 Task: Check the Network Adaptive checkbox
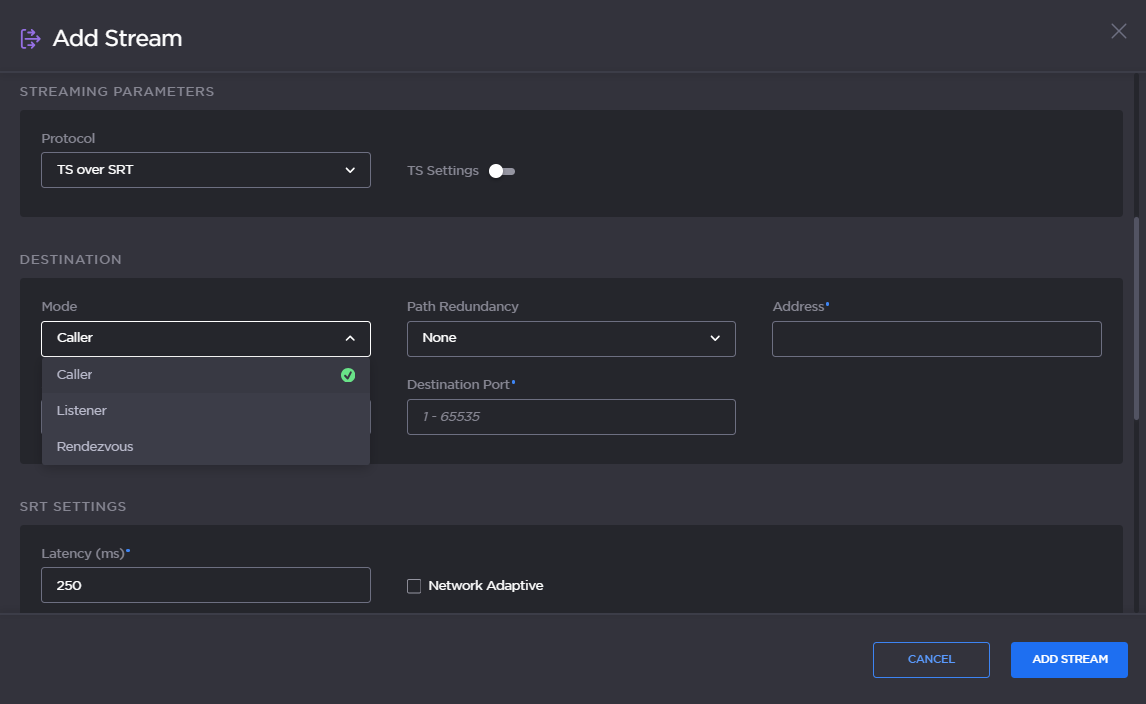pos(414,586)
